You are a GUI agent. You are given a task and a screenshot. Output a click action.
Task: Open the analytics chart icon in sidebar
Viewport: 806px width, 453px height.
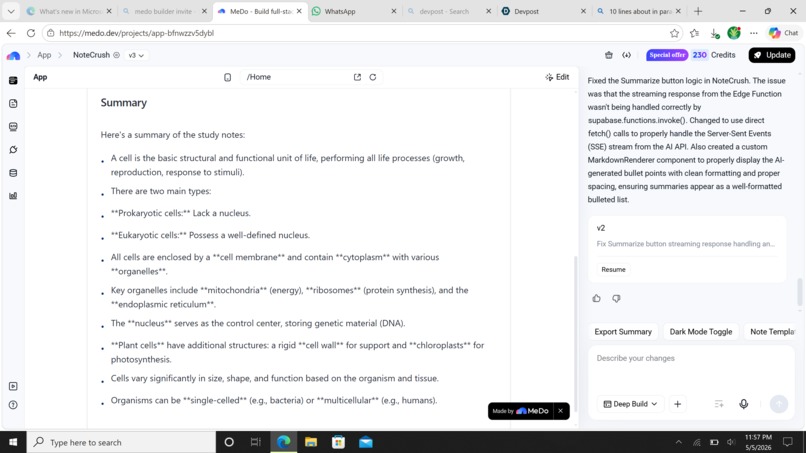pos(13,195)
